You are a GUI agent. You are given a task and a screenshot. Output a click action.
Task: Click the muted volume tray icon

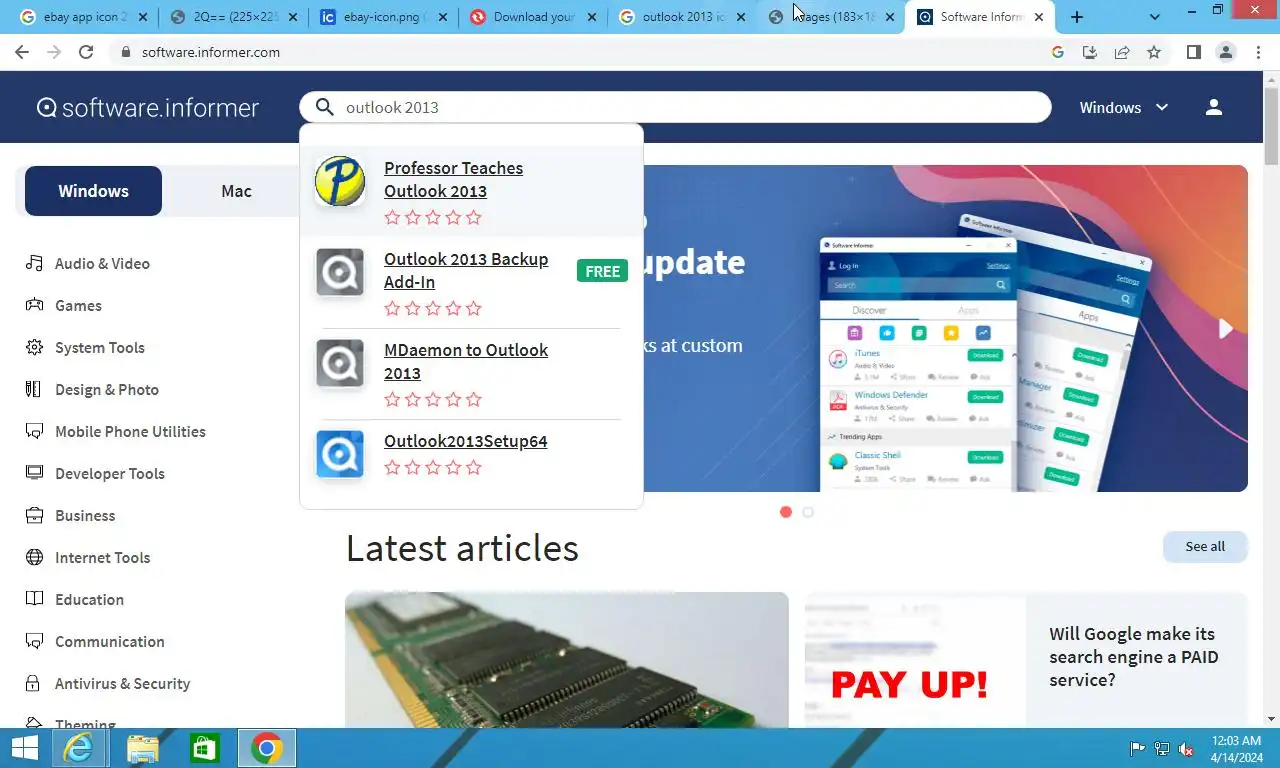tap(1186, 749)
